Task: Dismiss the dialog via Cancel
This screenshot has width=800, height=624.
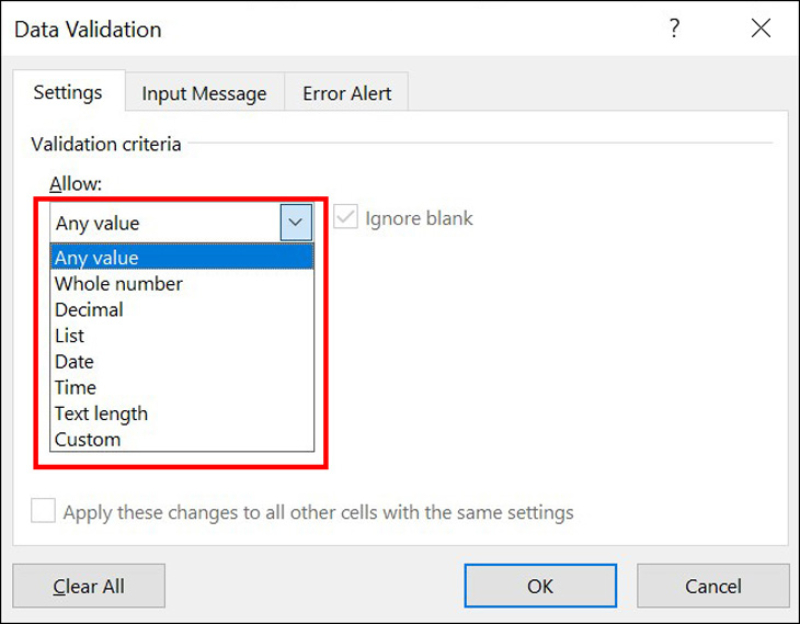Action: pyautogui.click(x=713, y=586)
